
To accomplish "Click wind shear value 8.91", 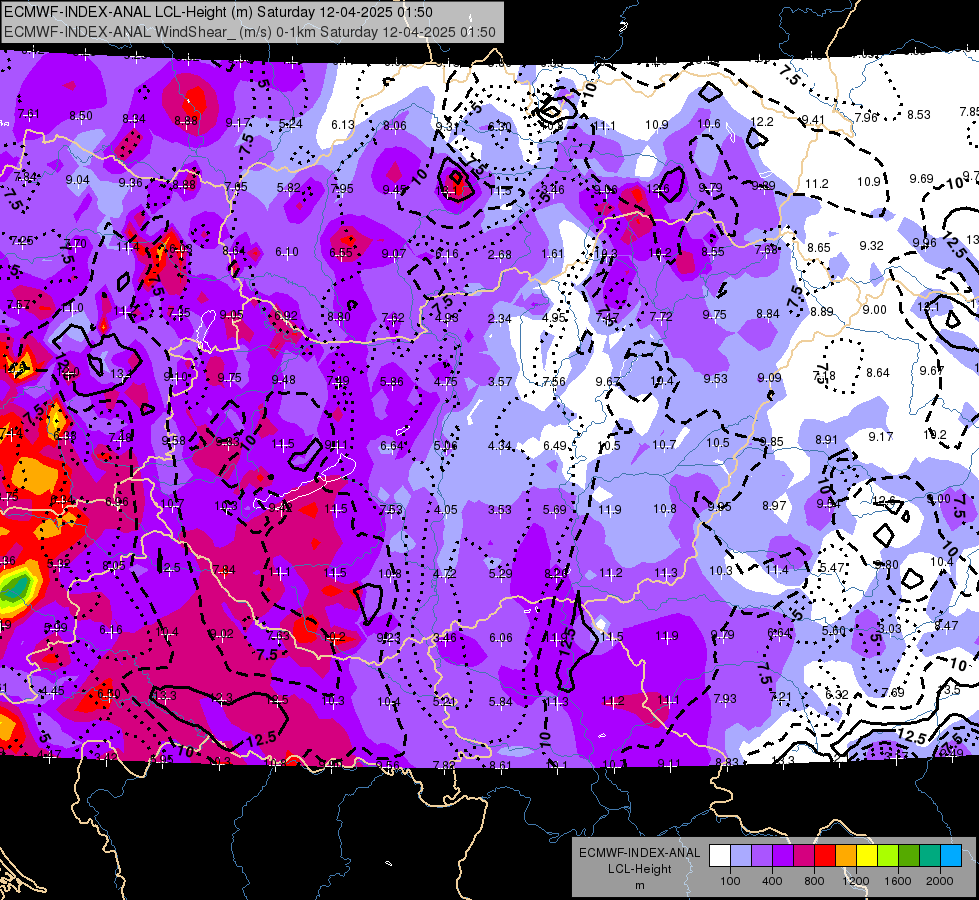I will coord(826,439).
